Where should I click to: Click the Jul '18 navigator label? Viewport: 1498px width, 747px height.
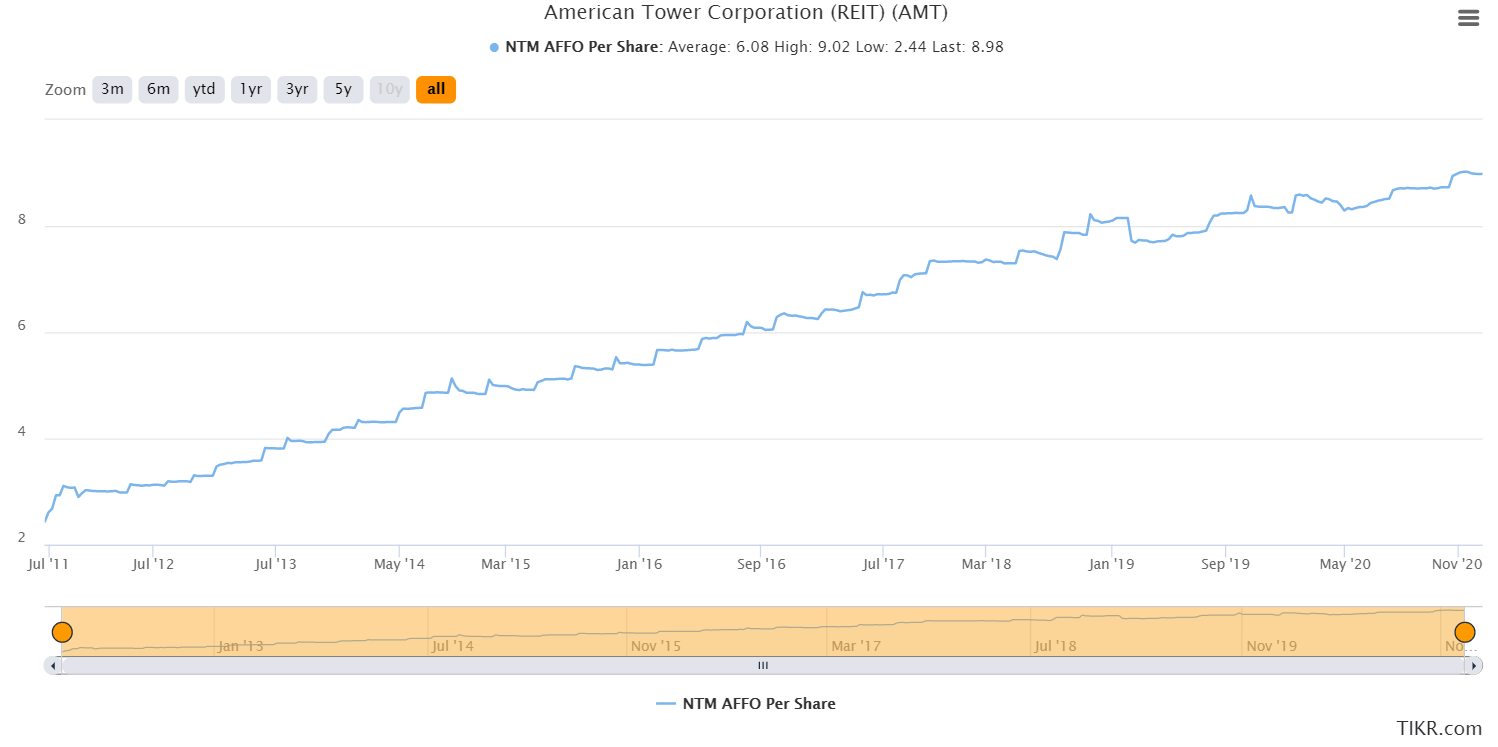click(1056, 646)
